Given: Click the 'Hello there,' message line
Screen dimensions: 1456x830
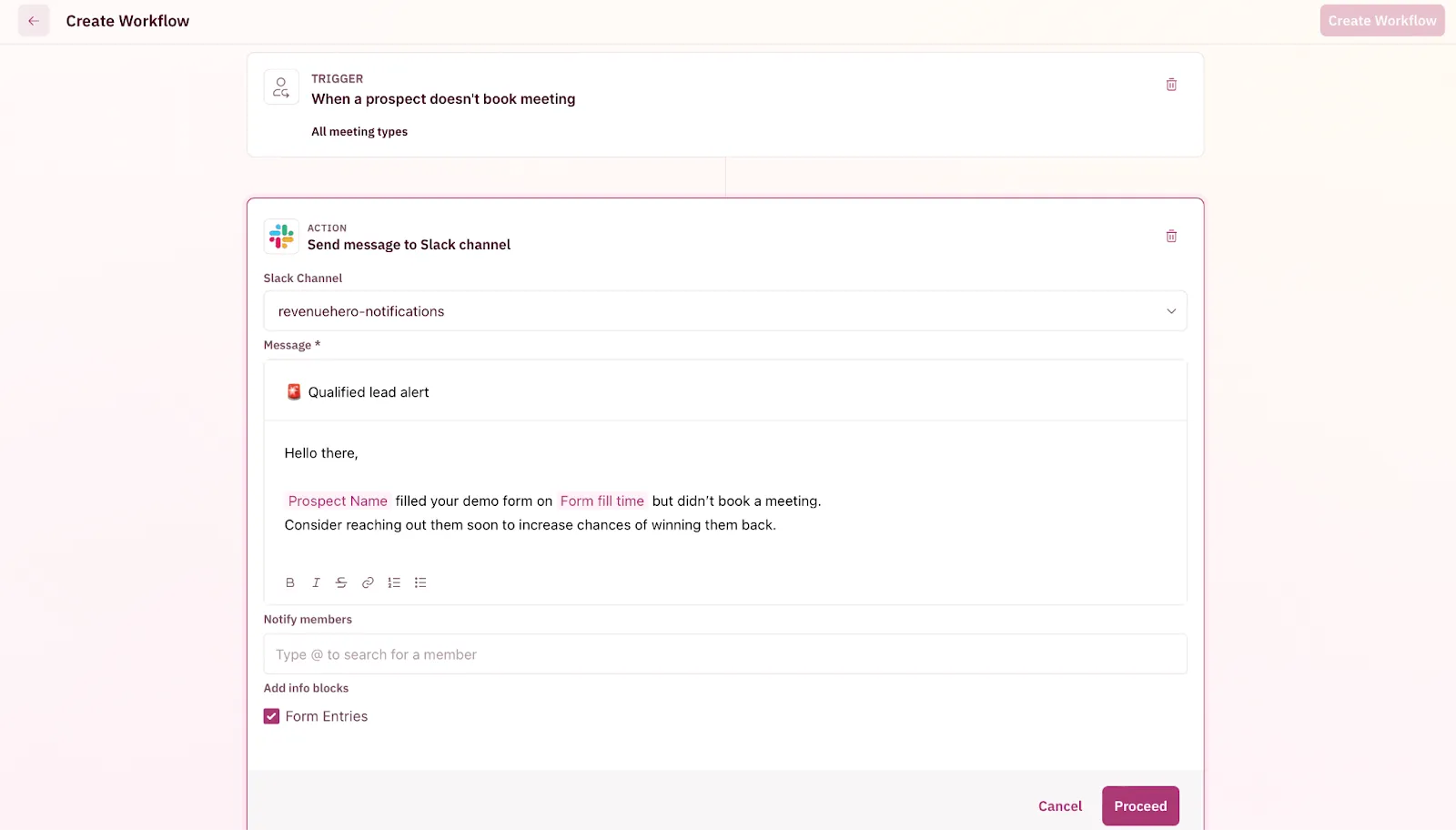Looking at the screenshot, I should tap(321, 453).
